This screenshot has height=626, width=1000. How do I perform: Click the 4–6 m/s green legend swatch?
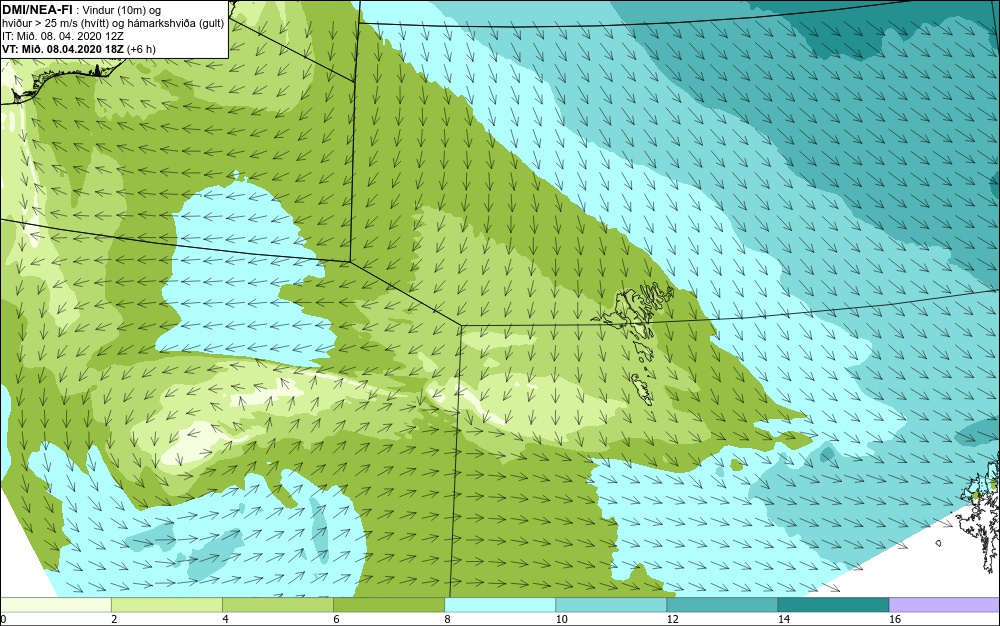click(x=277, y=605)
